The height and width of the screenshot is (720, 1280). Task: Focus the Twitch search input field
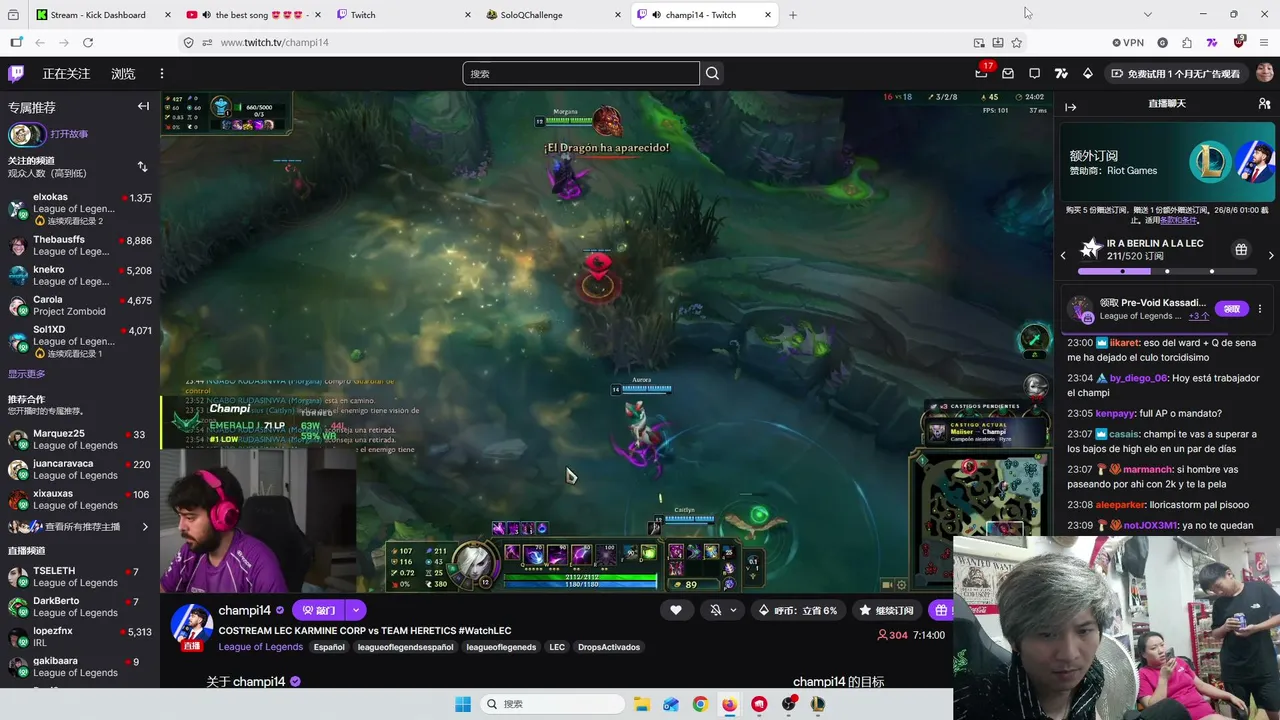click(x=581, y=73)
